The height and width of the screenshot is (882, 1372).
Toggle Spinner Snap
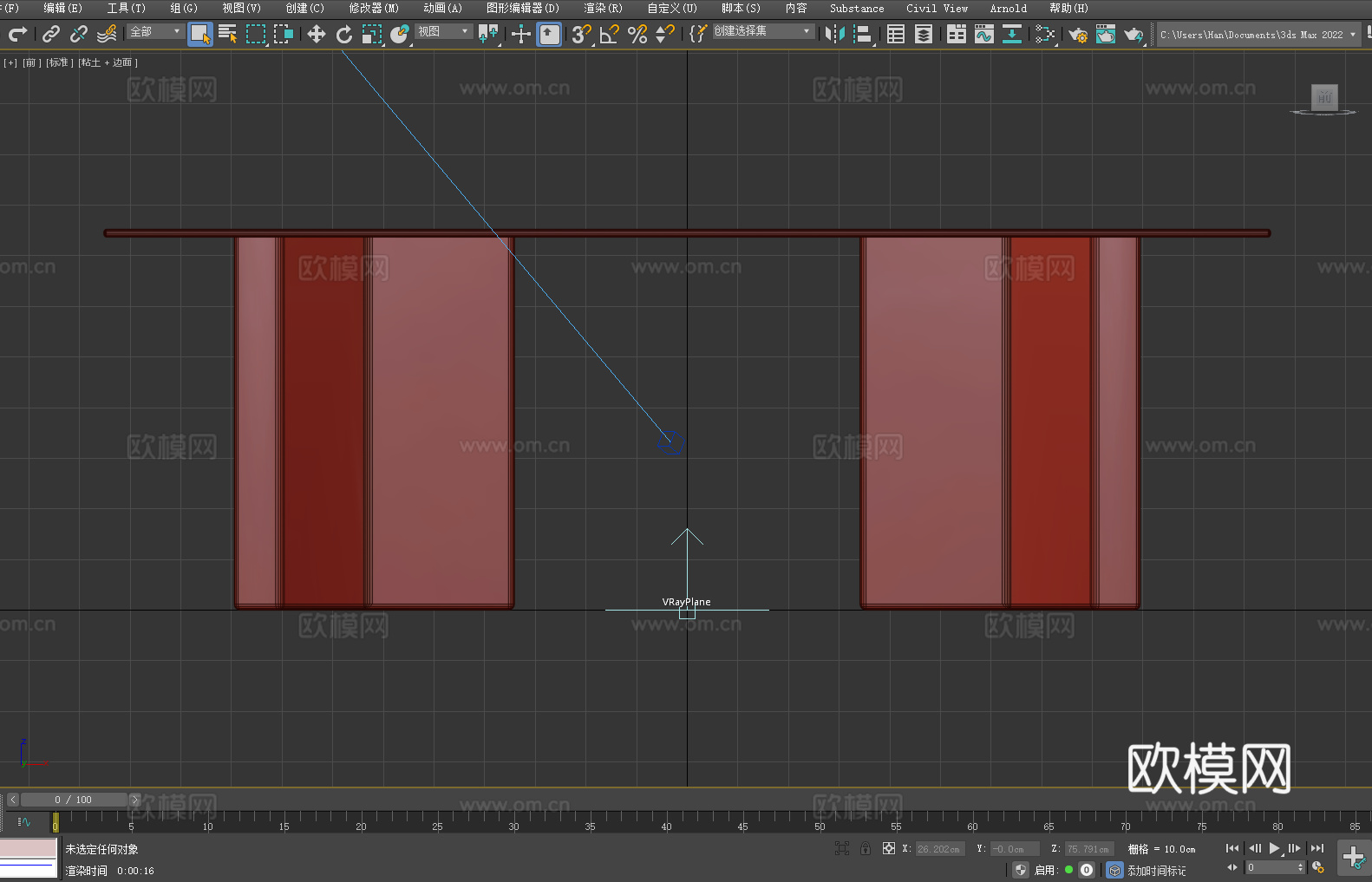tap(665, 34)
